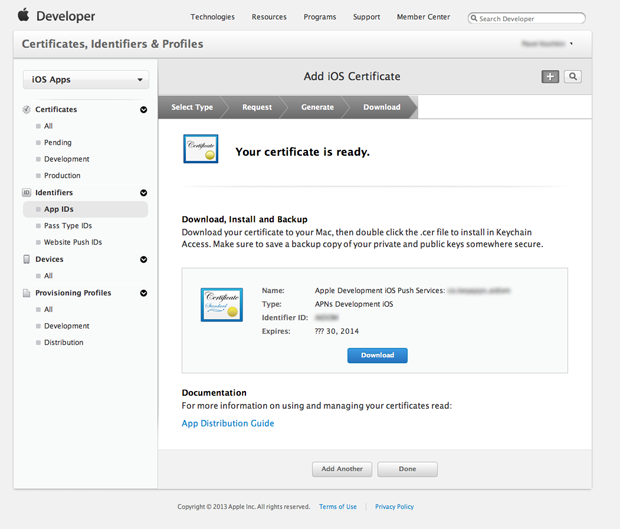The image size is (620, 529).
Task: Collapse the Devices section arrow
Action: [x=144, y=259]
